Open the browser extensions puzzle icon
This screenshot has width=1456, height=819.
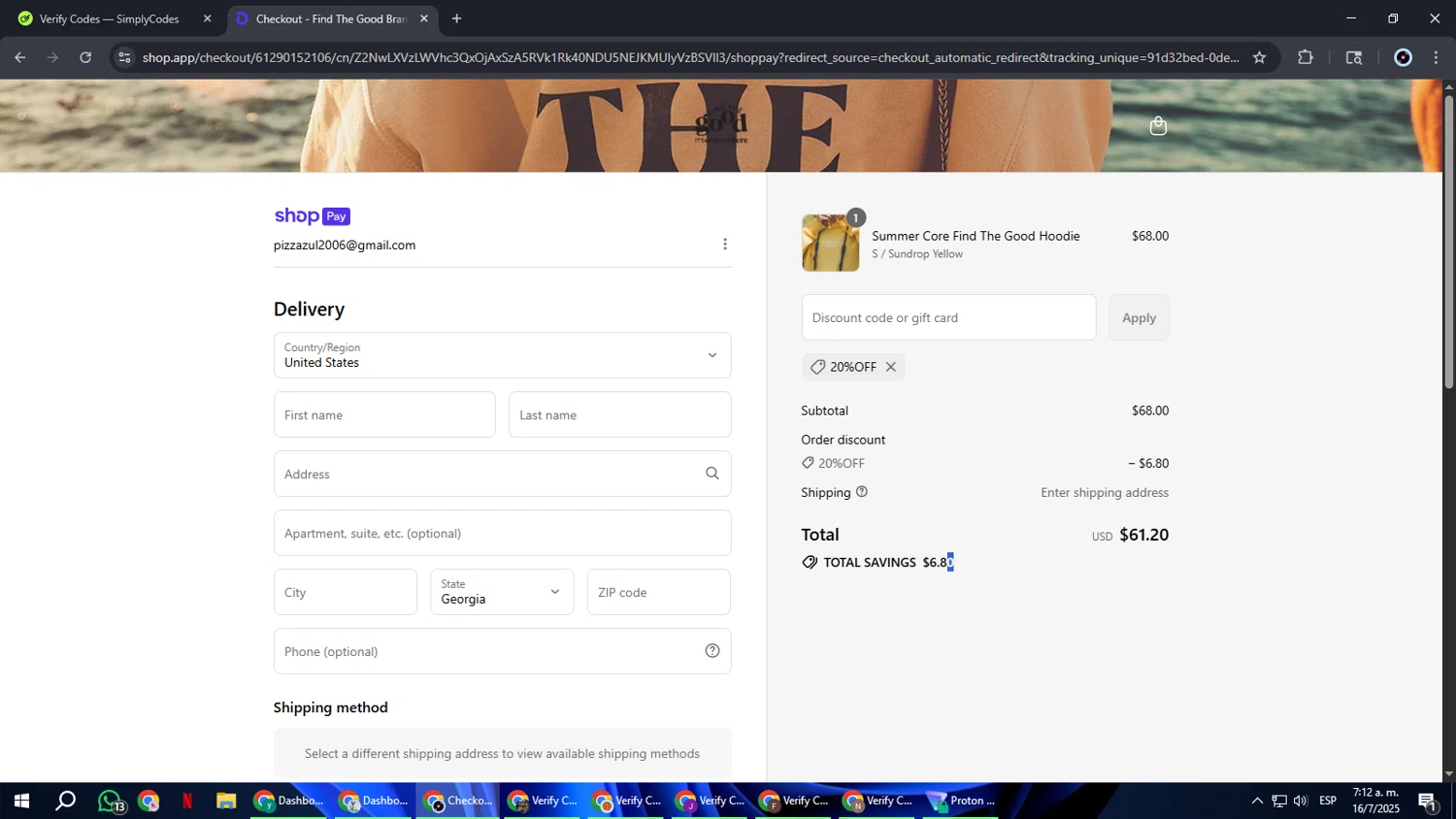[x=1306, y=57]
